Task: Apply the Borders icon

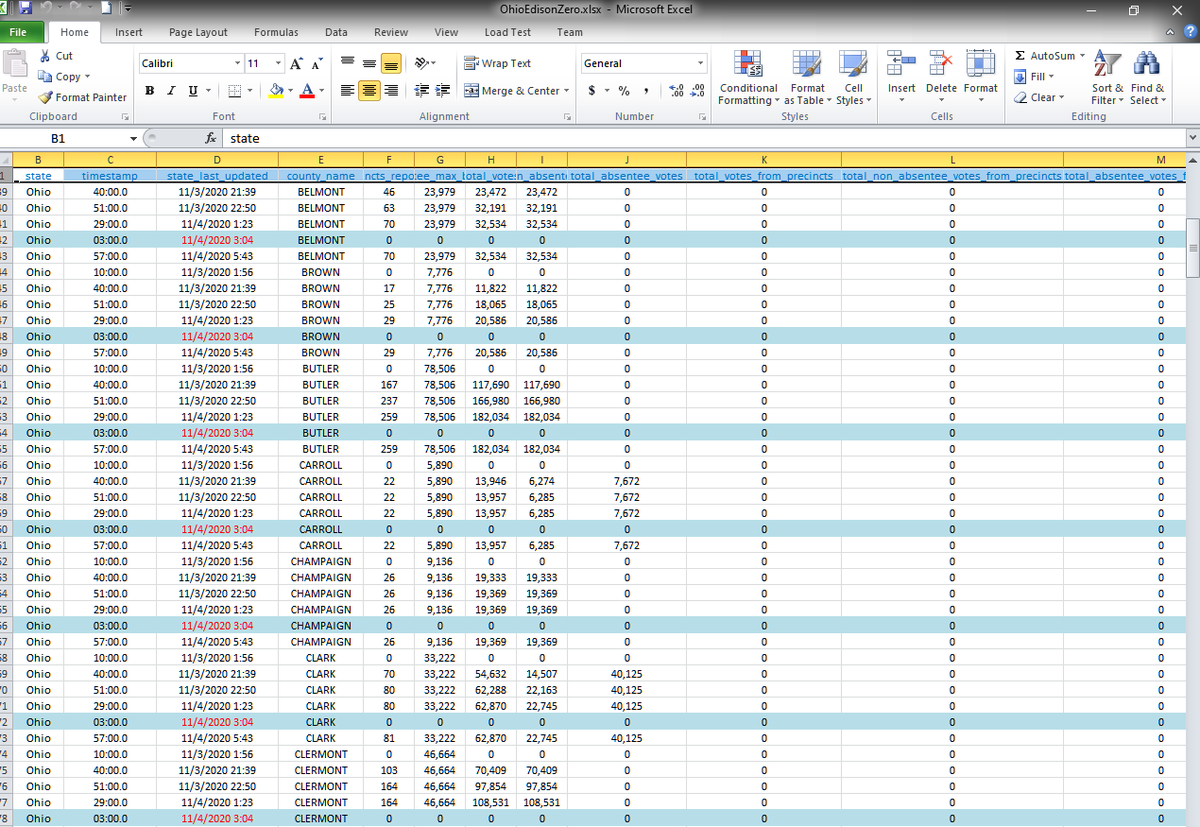Action: click(x=235, y=91)
